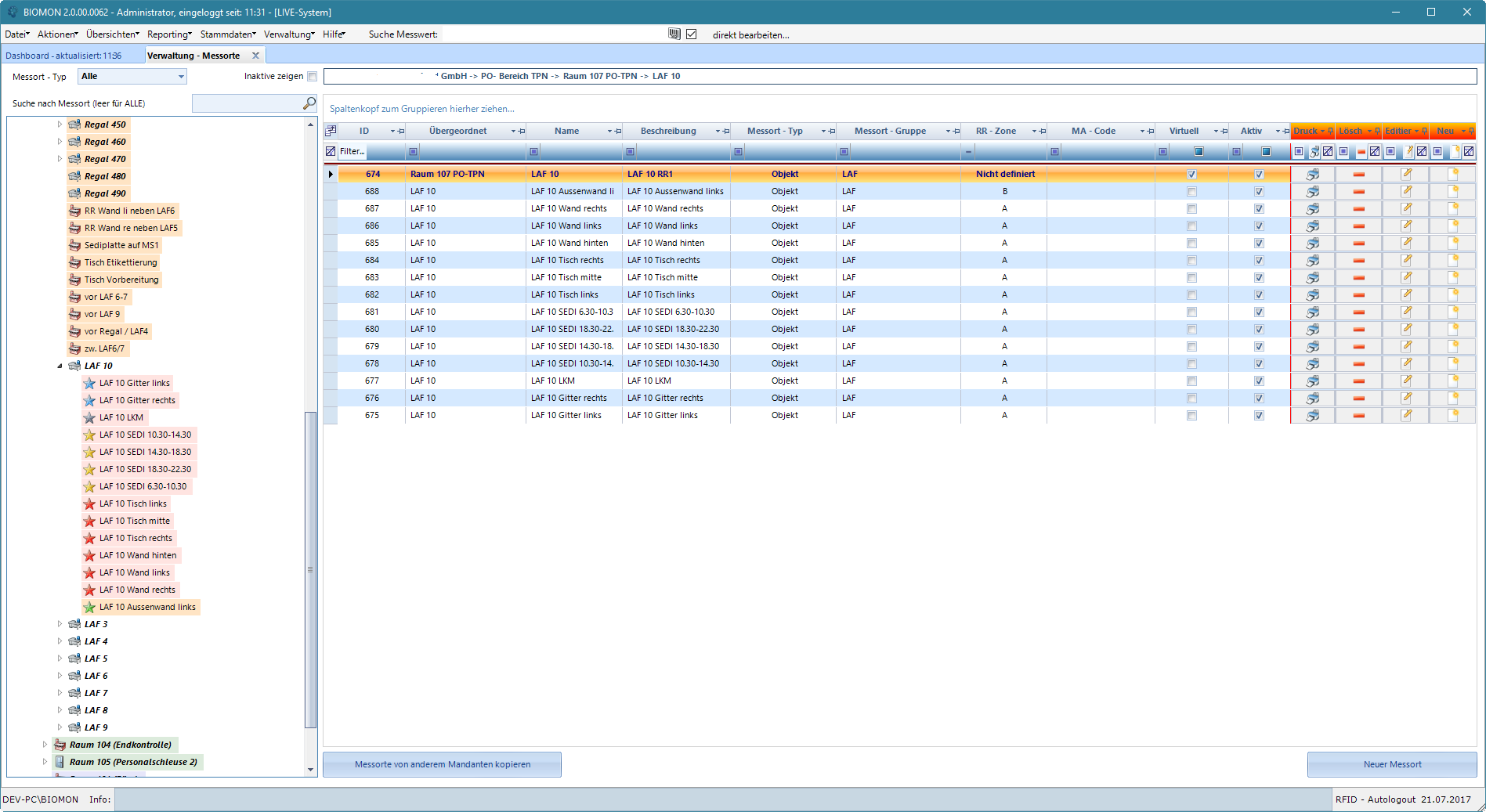1486x812 pixels.
Task: Click the tree panel vertical scrollbar thumb
Action: coord(310,568)
